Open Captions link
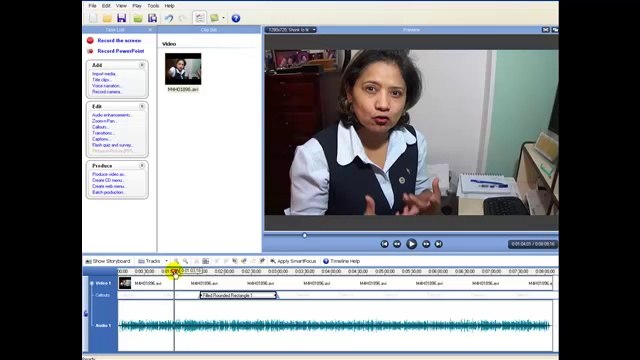 tap(101, 139)
